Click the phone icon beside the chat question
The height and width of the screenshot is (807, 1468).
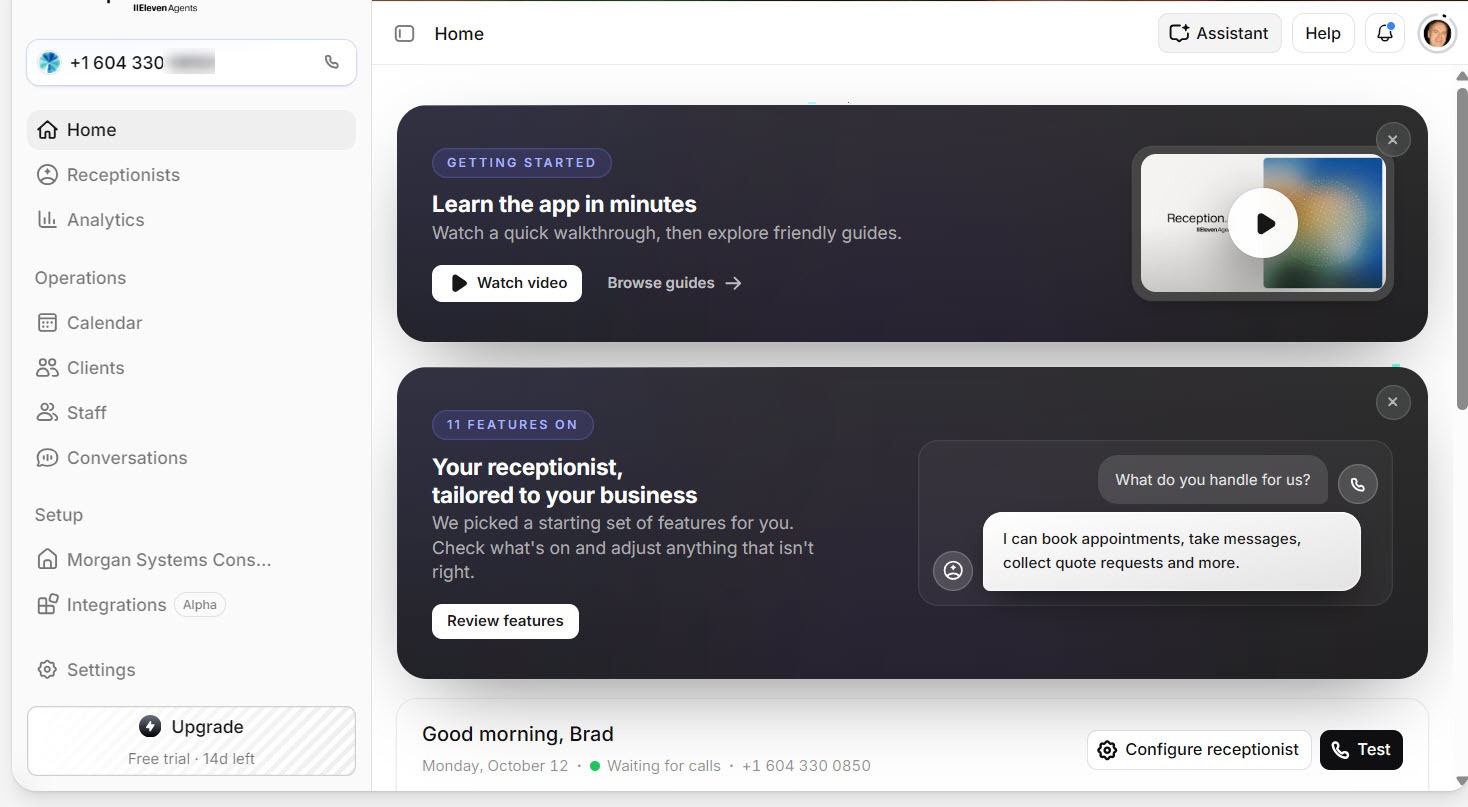(x=1357, y=484)
